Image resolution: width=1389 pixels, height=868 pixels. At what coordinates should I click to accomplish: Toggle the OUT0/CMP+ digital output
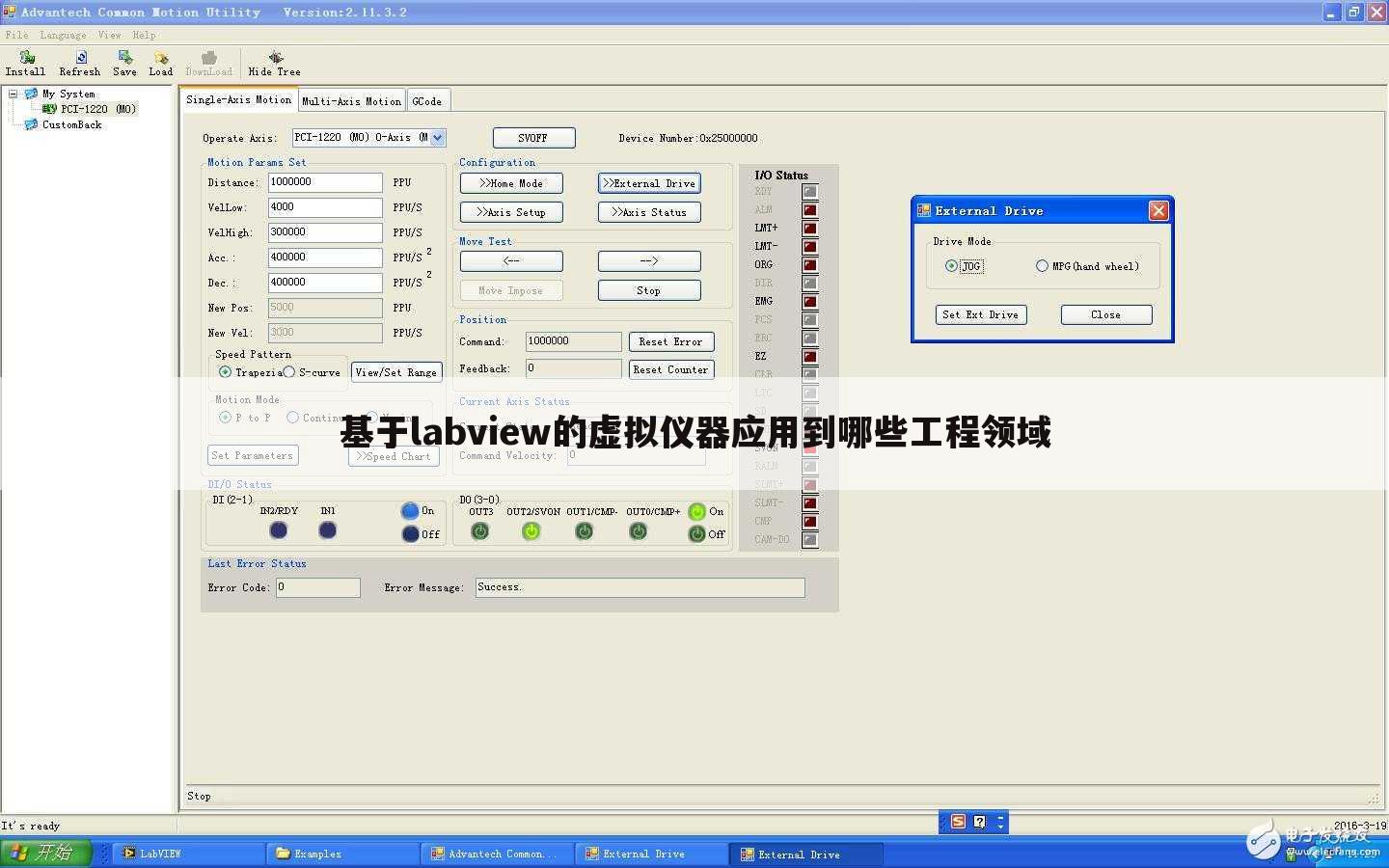click(639, 530)
